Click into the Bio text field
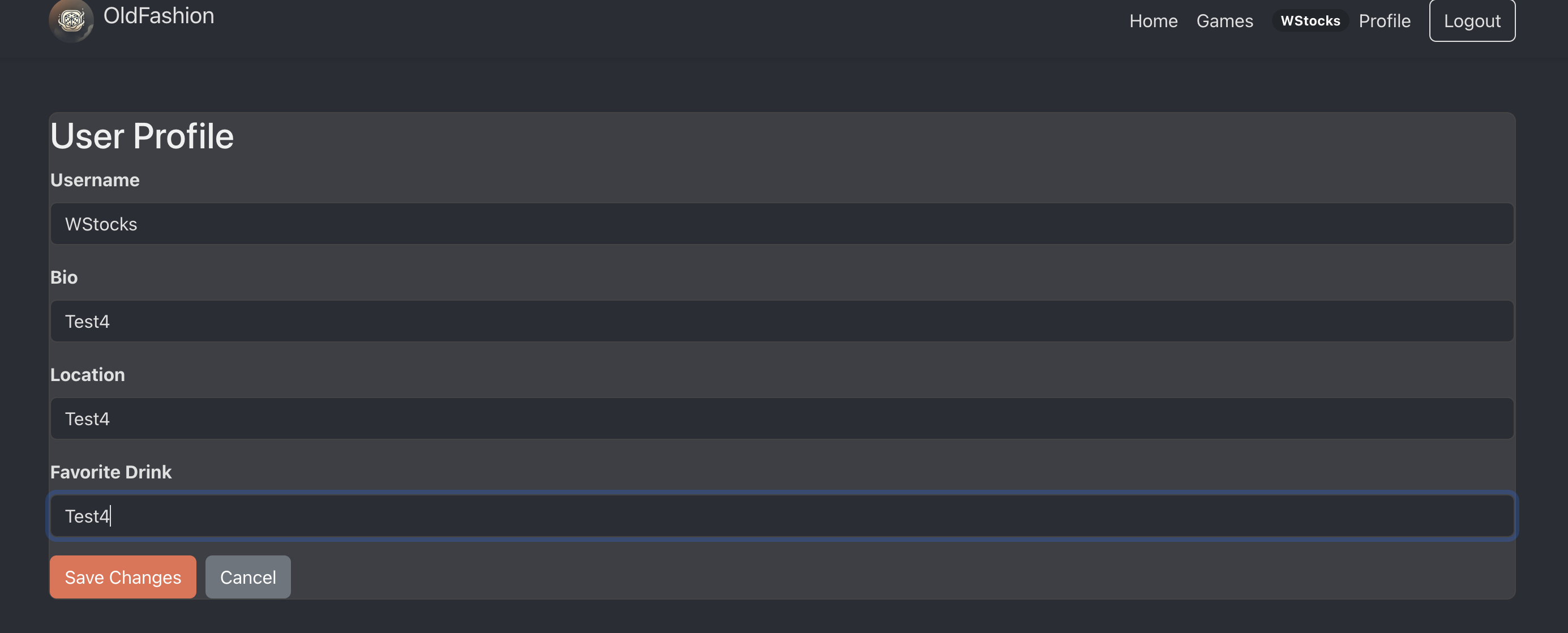This screenshot has width=1568, height=633. point(782,321)
